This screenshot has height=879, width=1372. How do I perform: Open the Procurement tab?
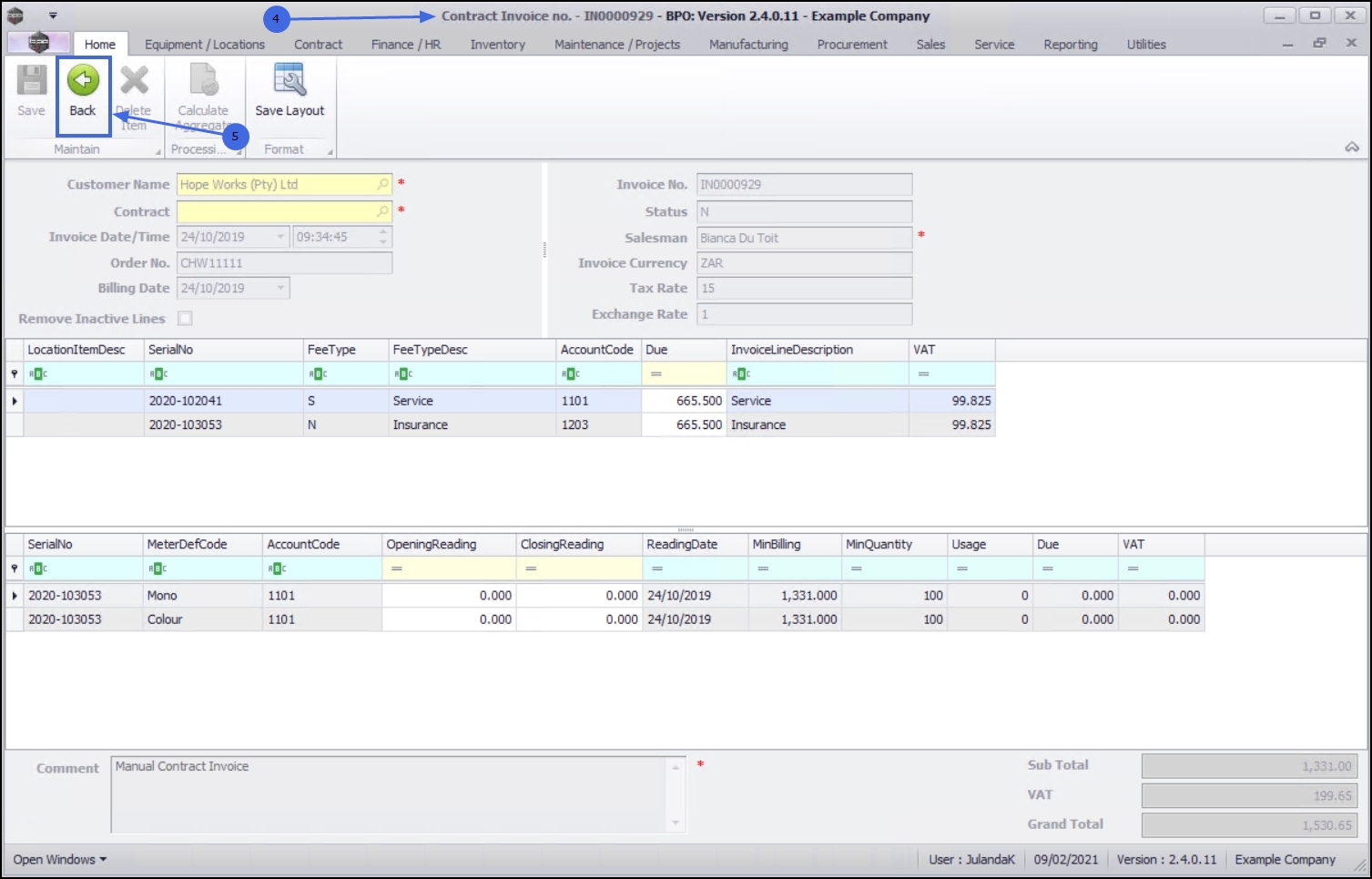852,44
